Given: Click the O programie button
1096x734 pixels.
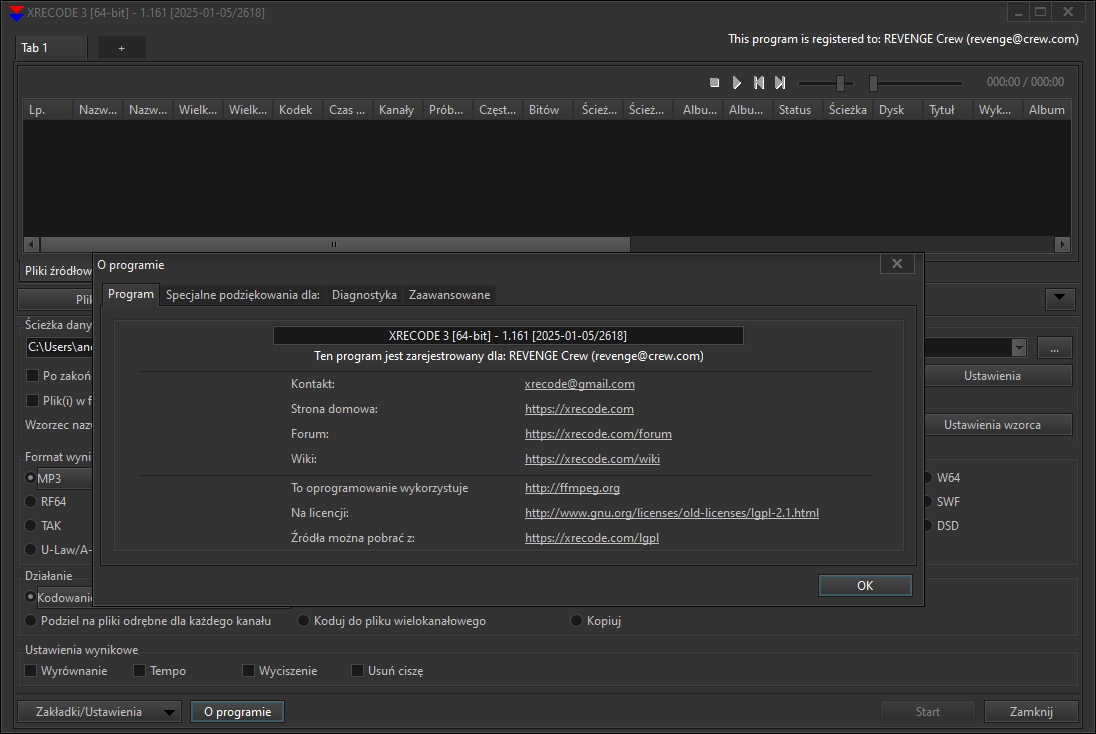Looking at the screenshot, I should point(238,712).
